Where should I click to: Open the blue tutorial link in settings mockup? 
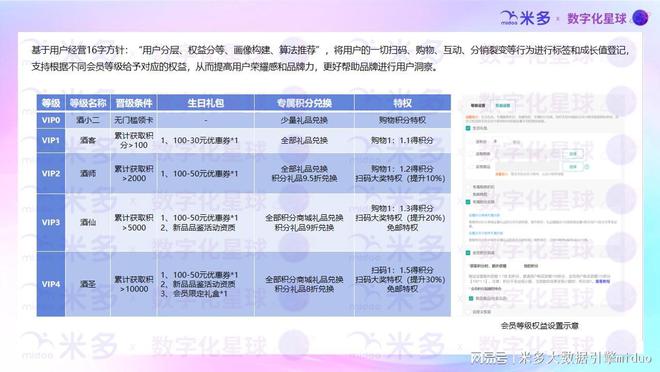(x=602, y=281)
